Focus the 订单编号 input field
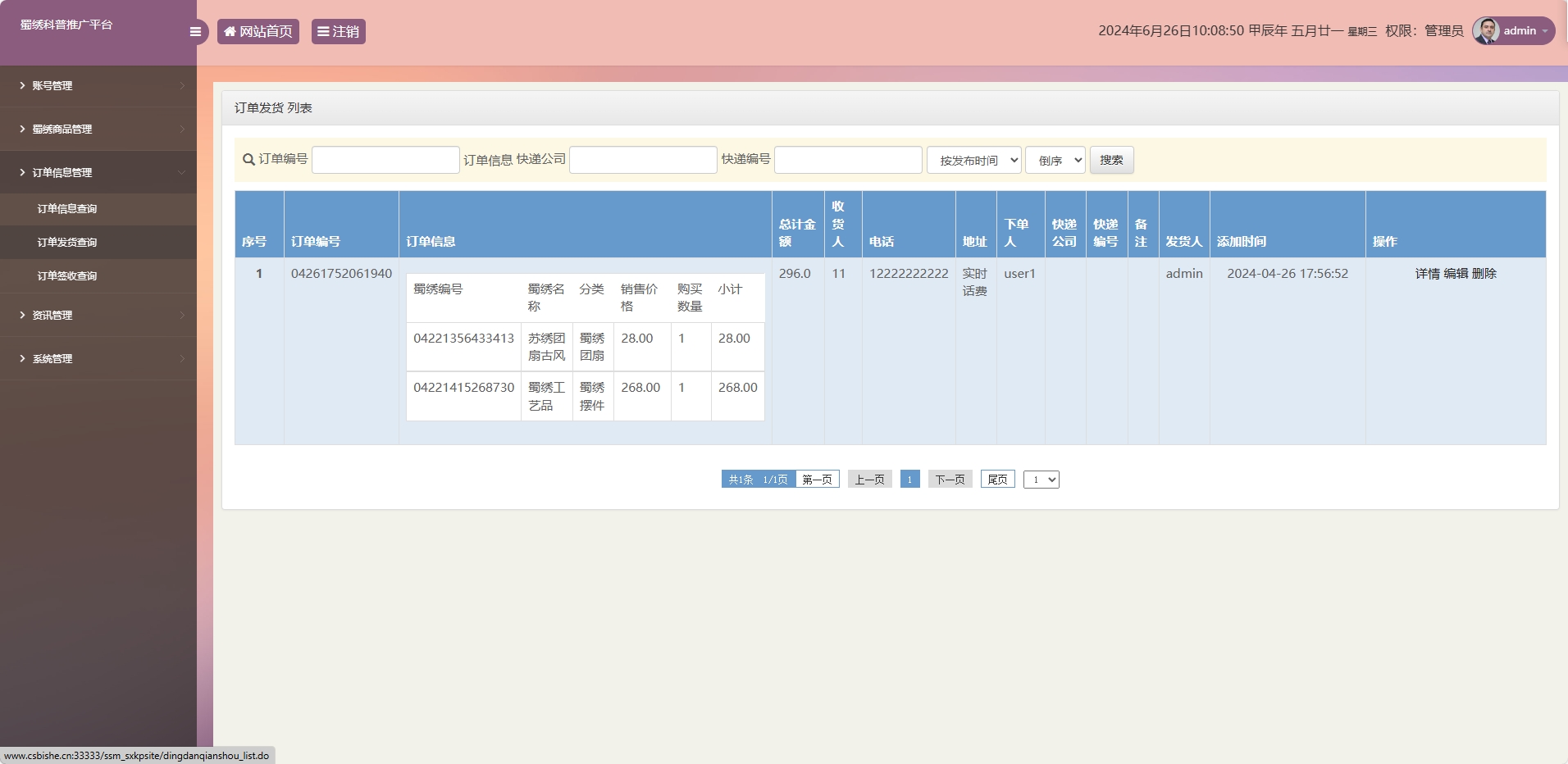Image resolution: width=1568 pixels, height=764 pixels. click(385, 160)
